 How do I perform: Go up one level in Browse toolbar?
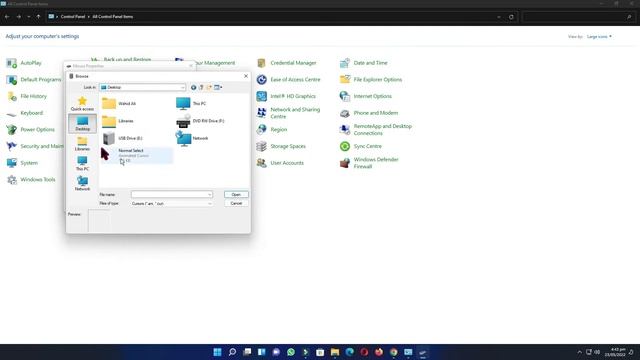pos(201,87)
